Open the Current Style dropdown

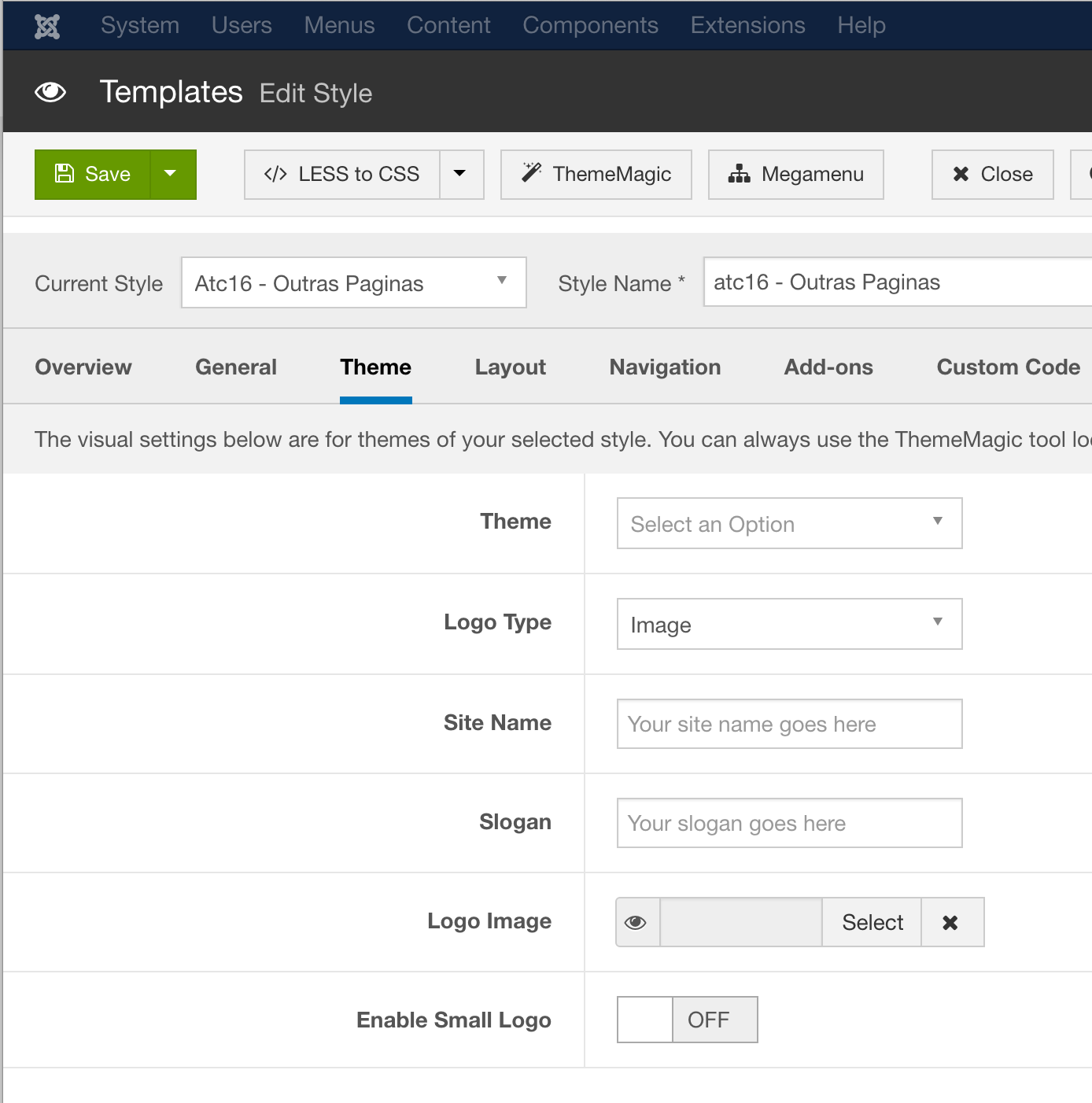click(x=353, y=282)
